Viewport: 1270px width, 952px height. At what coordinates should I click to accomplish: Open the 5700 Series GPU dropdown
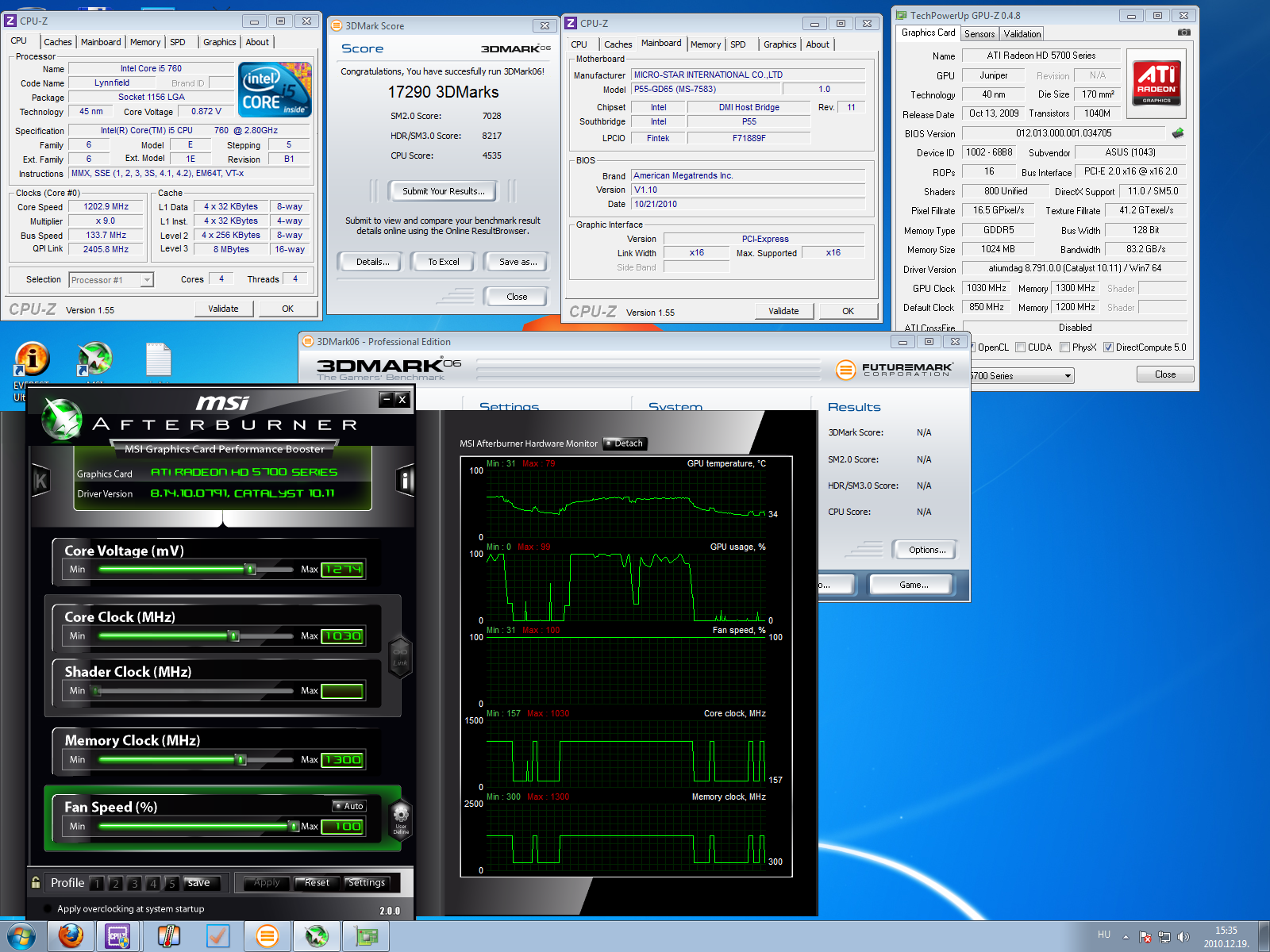tap(1068, 376)
